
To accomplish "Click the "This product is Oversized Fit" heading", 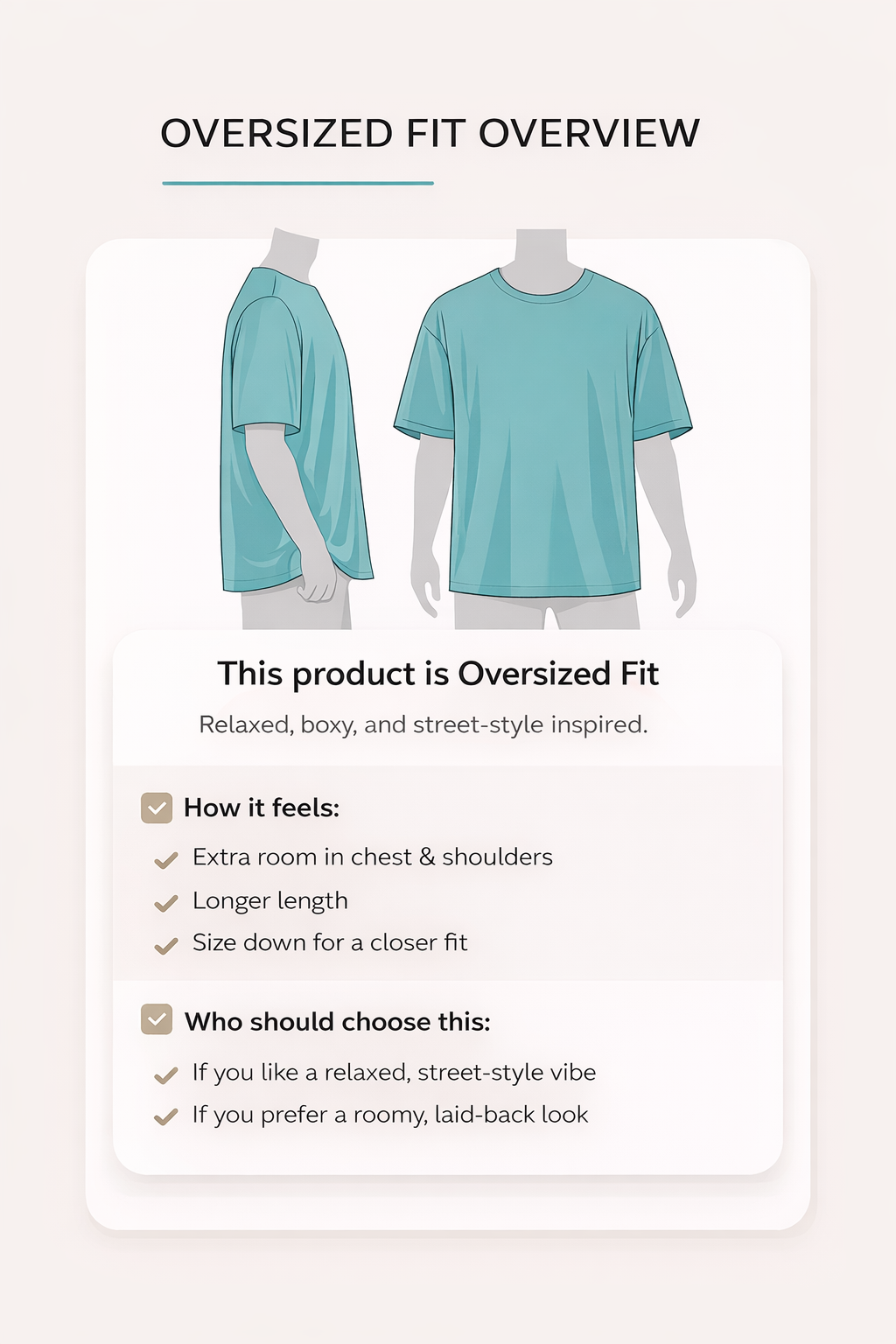I will pyautogui.click(x=437, y=674).
